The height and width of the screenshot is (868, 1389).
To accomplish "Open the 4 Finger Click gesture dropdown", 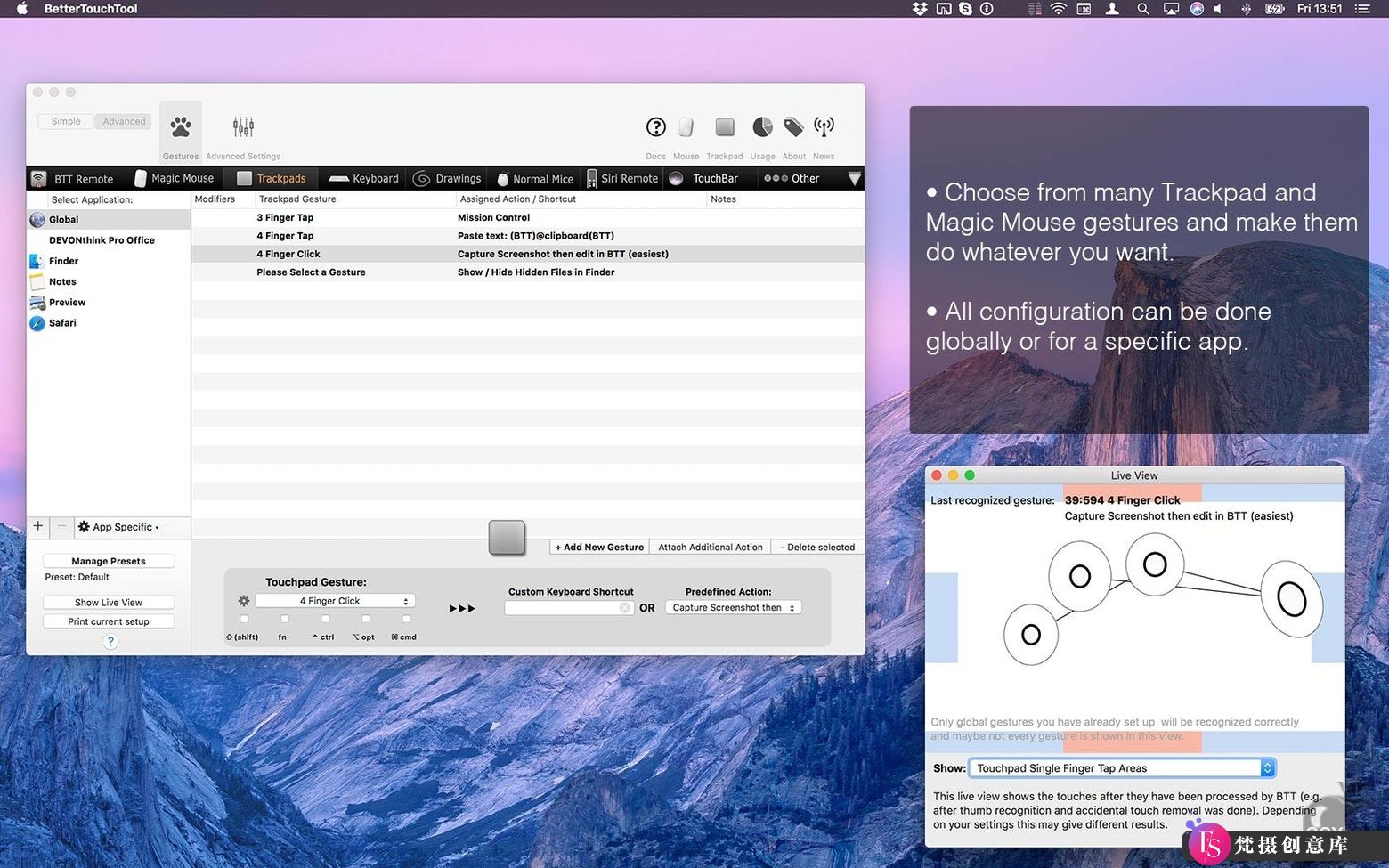I will (x=335, y=601).
